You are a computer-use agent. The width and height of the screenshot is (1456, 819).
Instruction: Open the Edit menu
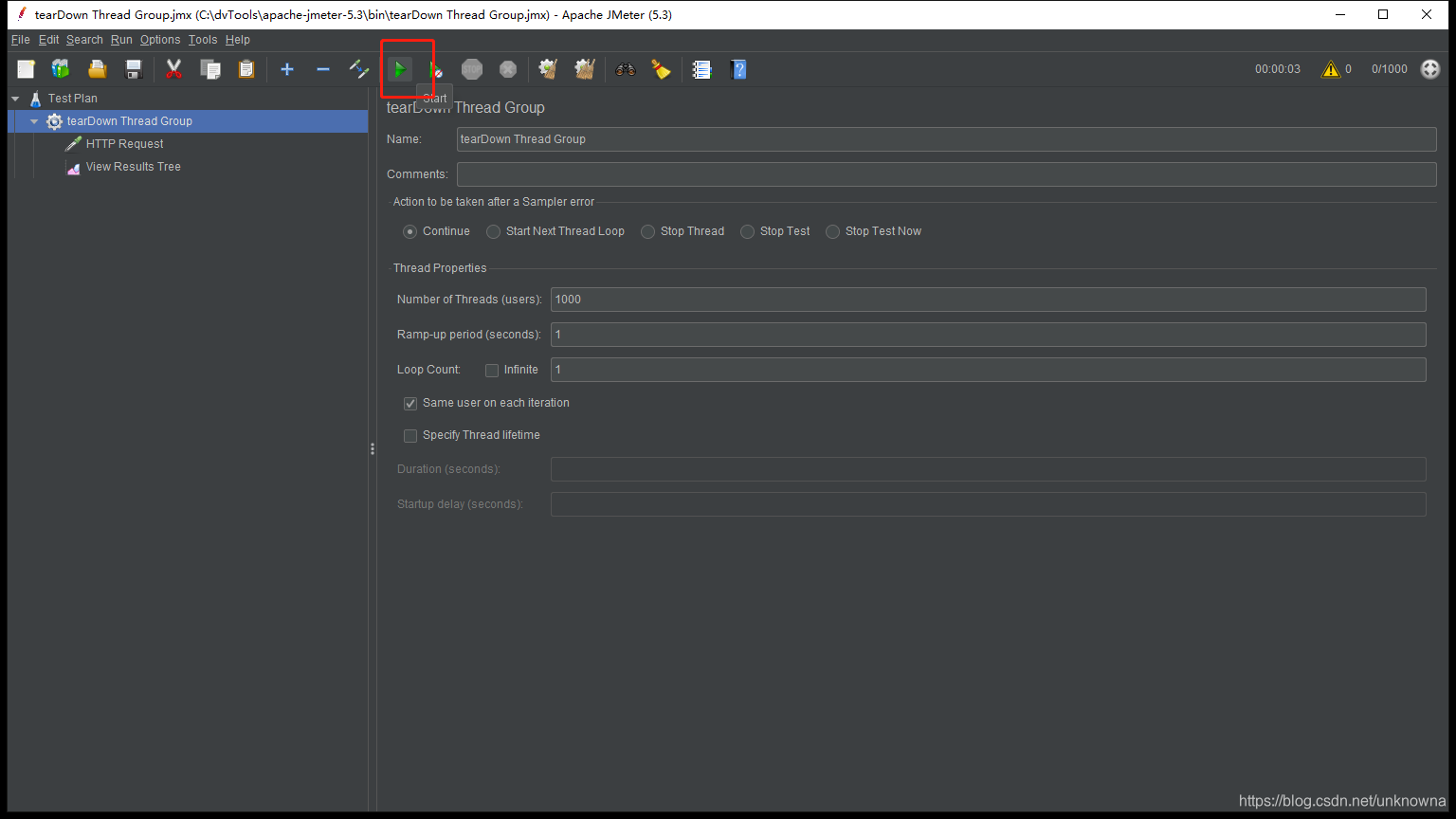click(x=48, y=40)
